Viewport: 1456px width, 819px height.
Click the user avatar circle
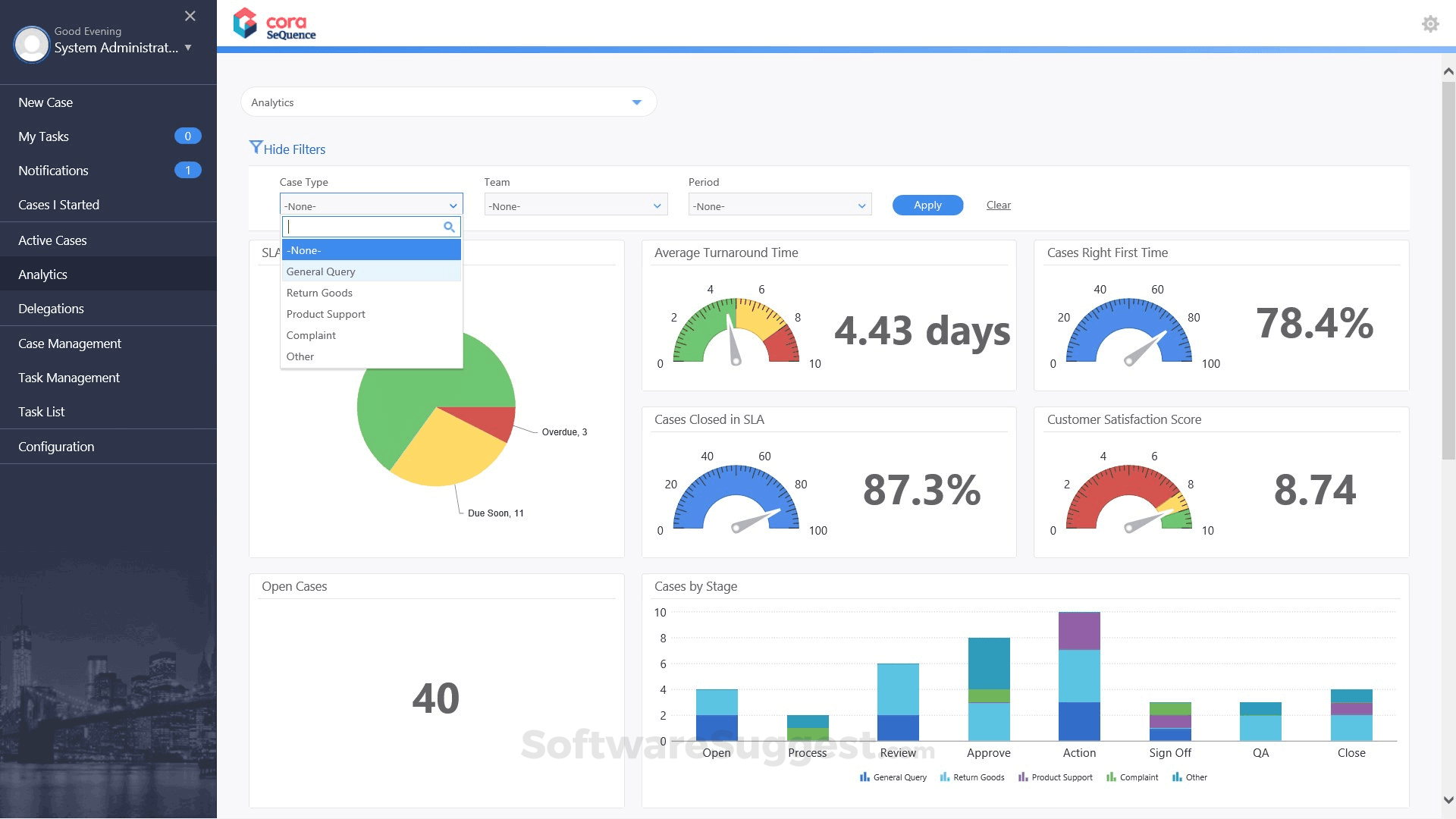pyautogui.click(x=32, y=45)
